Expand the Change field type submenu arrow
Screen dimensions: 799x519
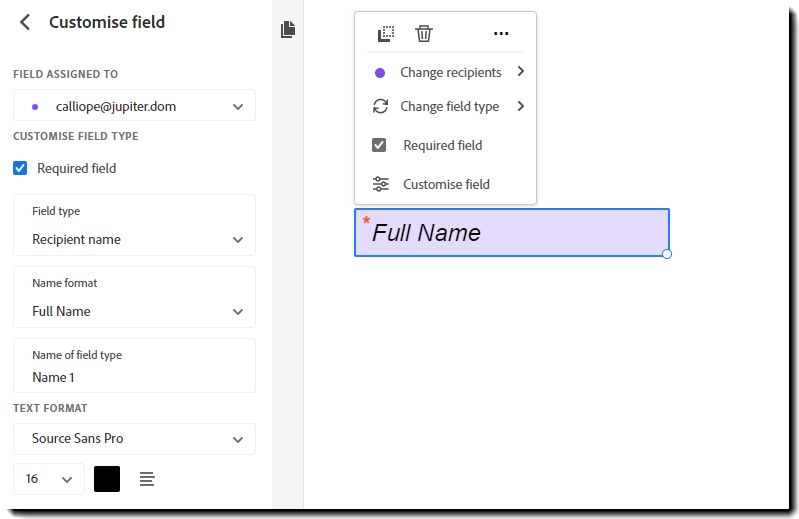coord(520,106)
